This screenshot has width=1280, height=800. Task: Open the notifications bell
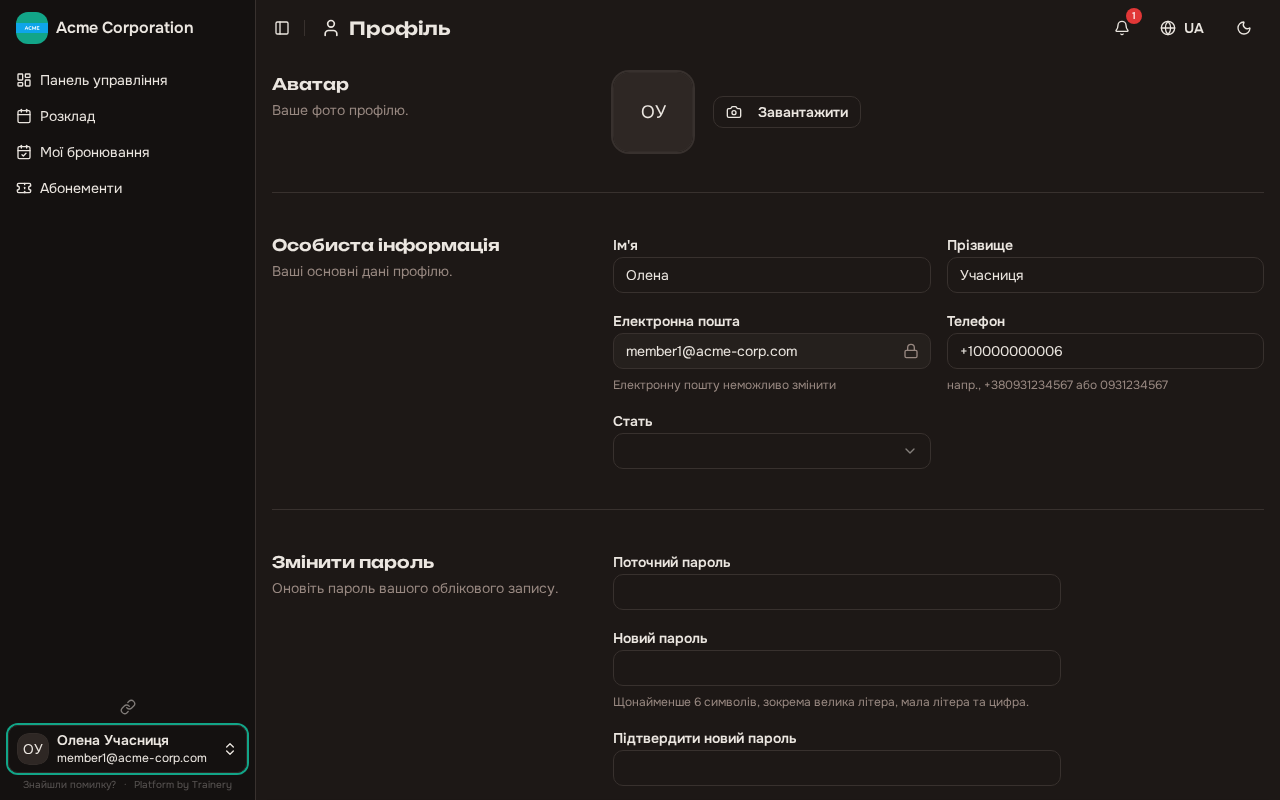pyautogui.click(x=1122, y=28)
